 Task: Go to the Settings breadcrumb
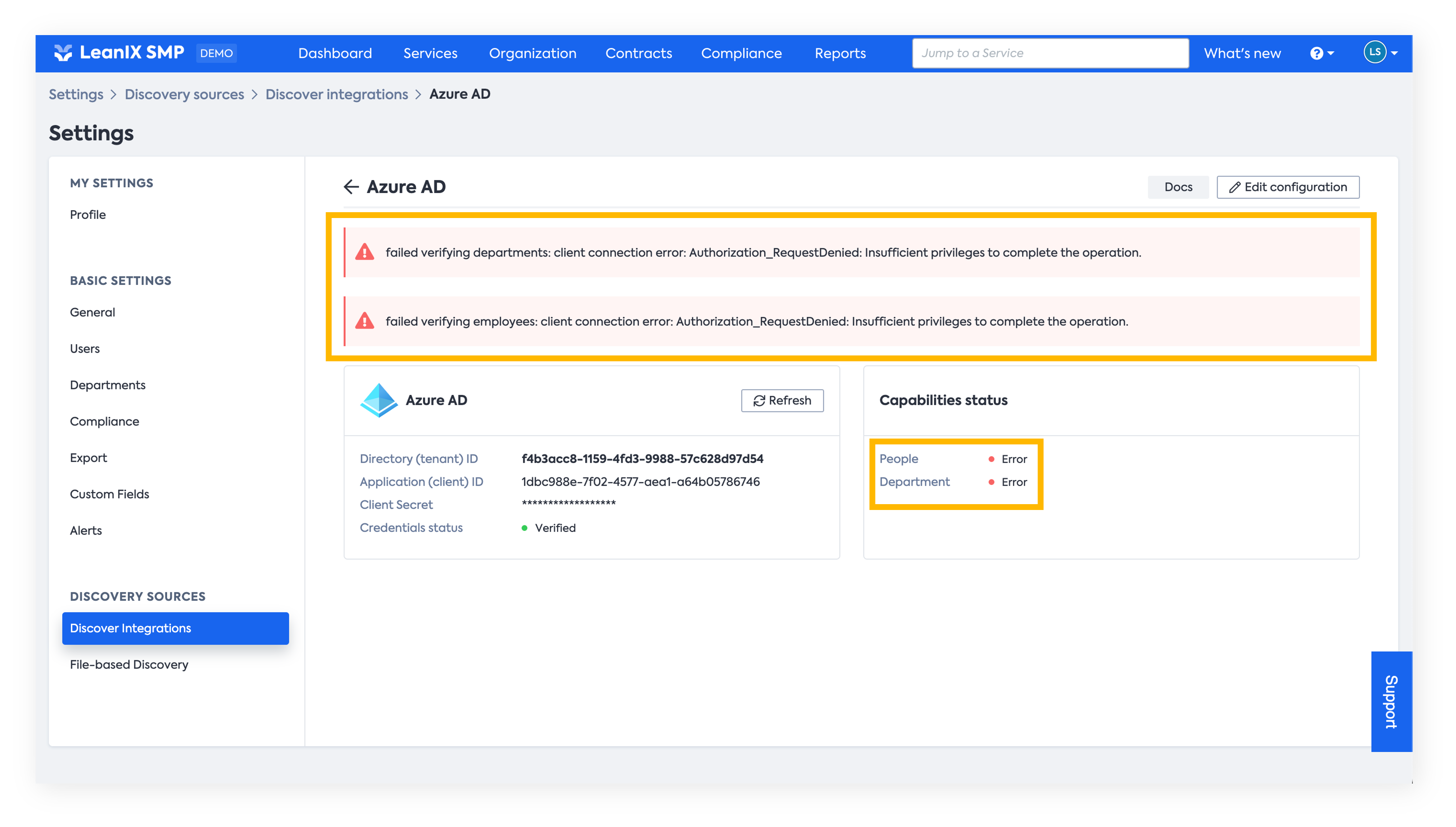click(76, 94)
